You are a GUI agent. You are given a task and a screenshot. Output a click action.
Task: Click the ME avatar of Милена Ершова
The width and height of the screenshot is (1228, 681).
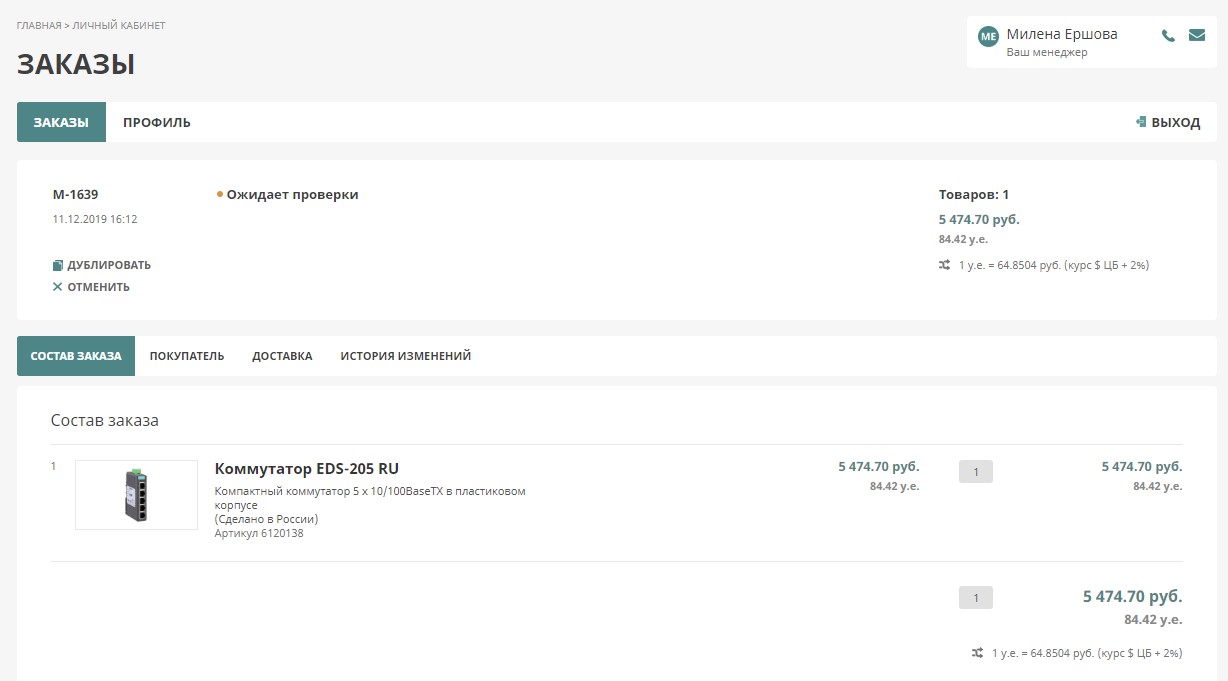pyautogui.click(x=988, y=36)
